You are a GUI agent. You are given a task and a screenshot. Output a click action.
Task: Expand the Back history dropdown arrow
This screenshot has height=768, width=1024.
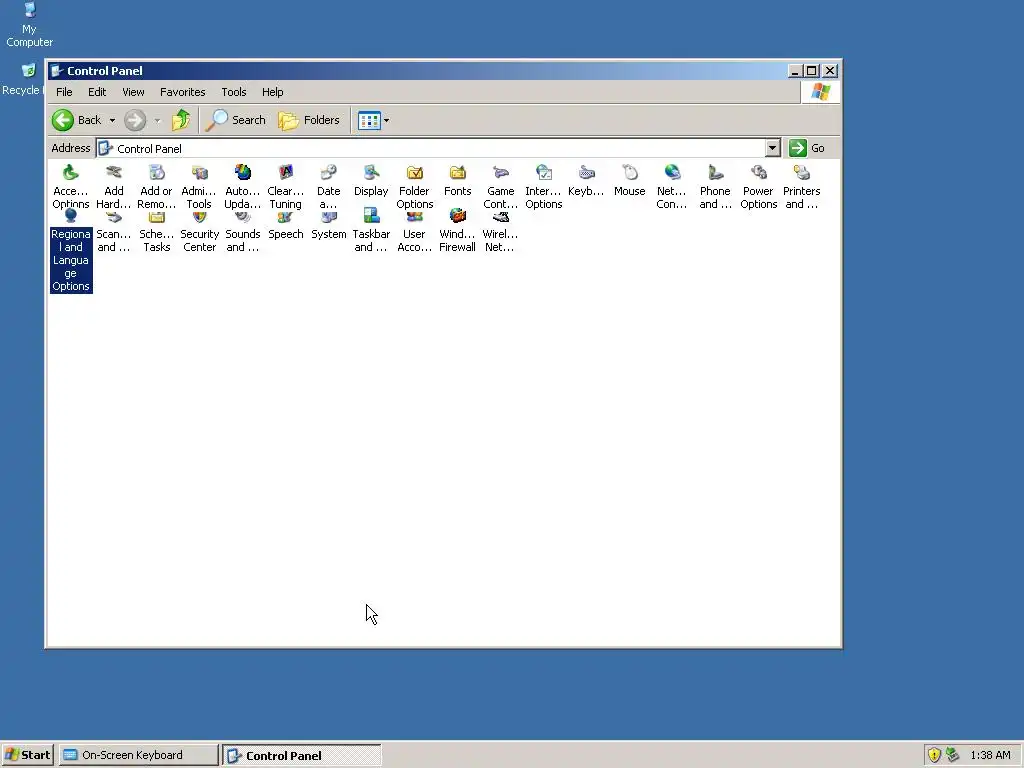[112, 120]
